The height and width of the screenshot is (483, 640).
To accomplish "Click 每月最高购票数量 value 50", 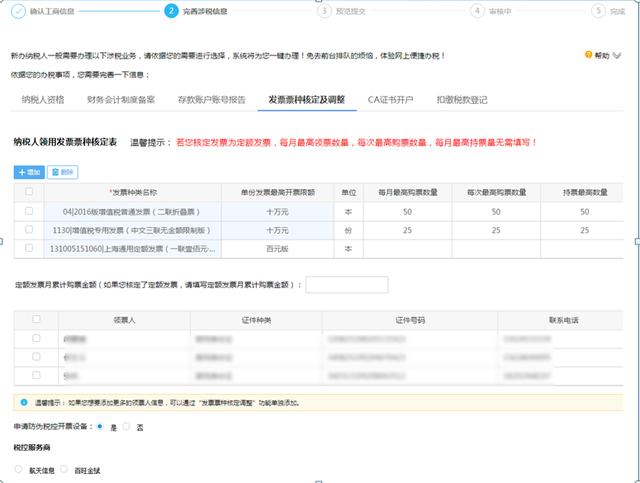I will tap(407, 212).
